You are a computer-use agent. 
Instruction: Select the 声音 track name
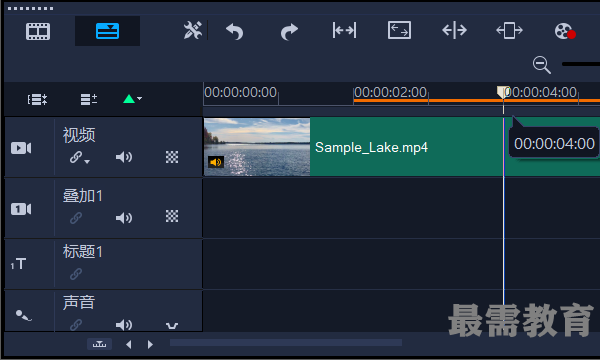(79, 302)
